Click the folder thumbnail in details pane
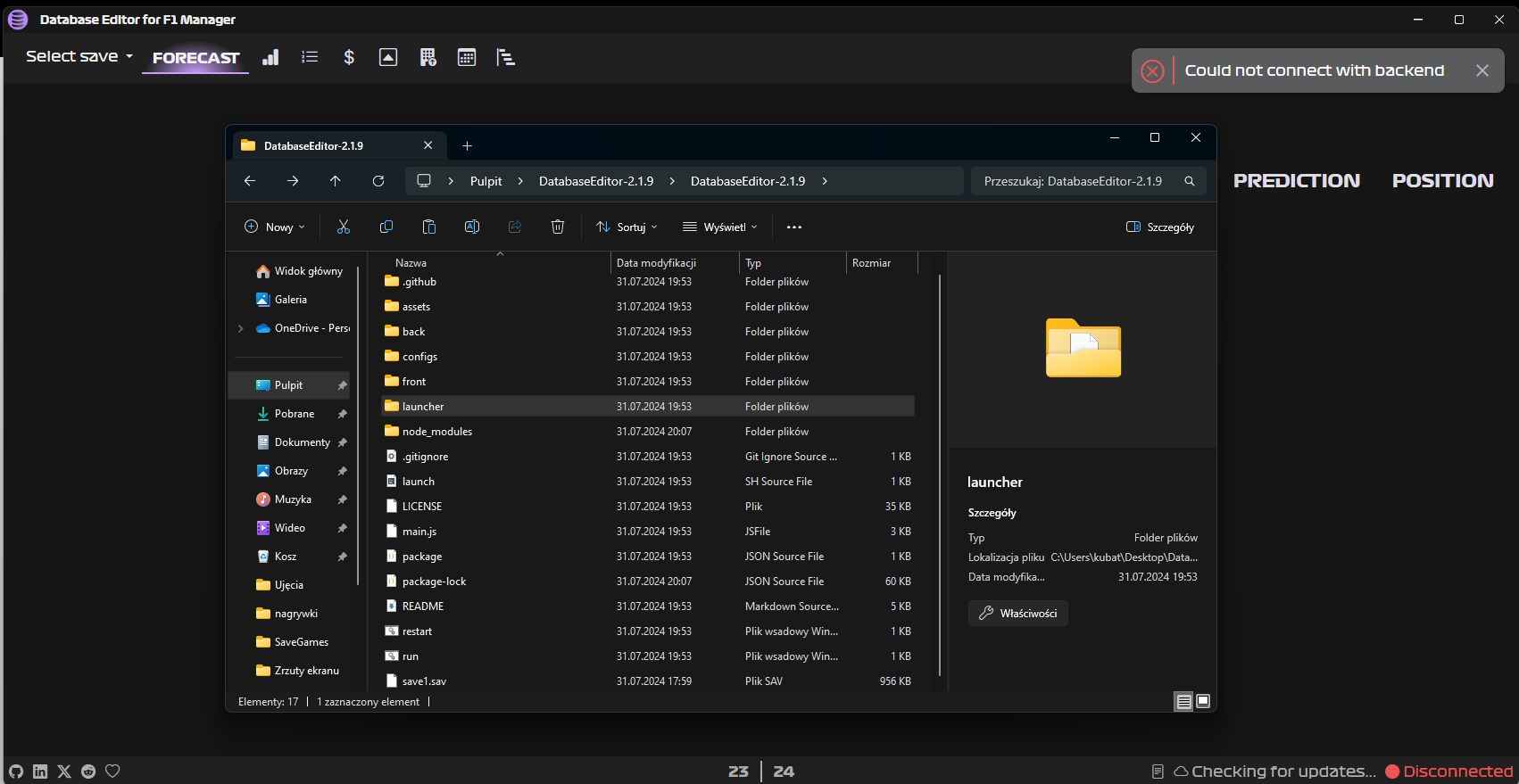1519x784 pixels. coord(1083,348)
